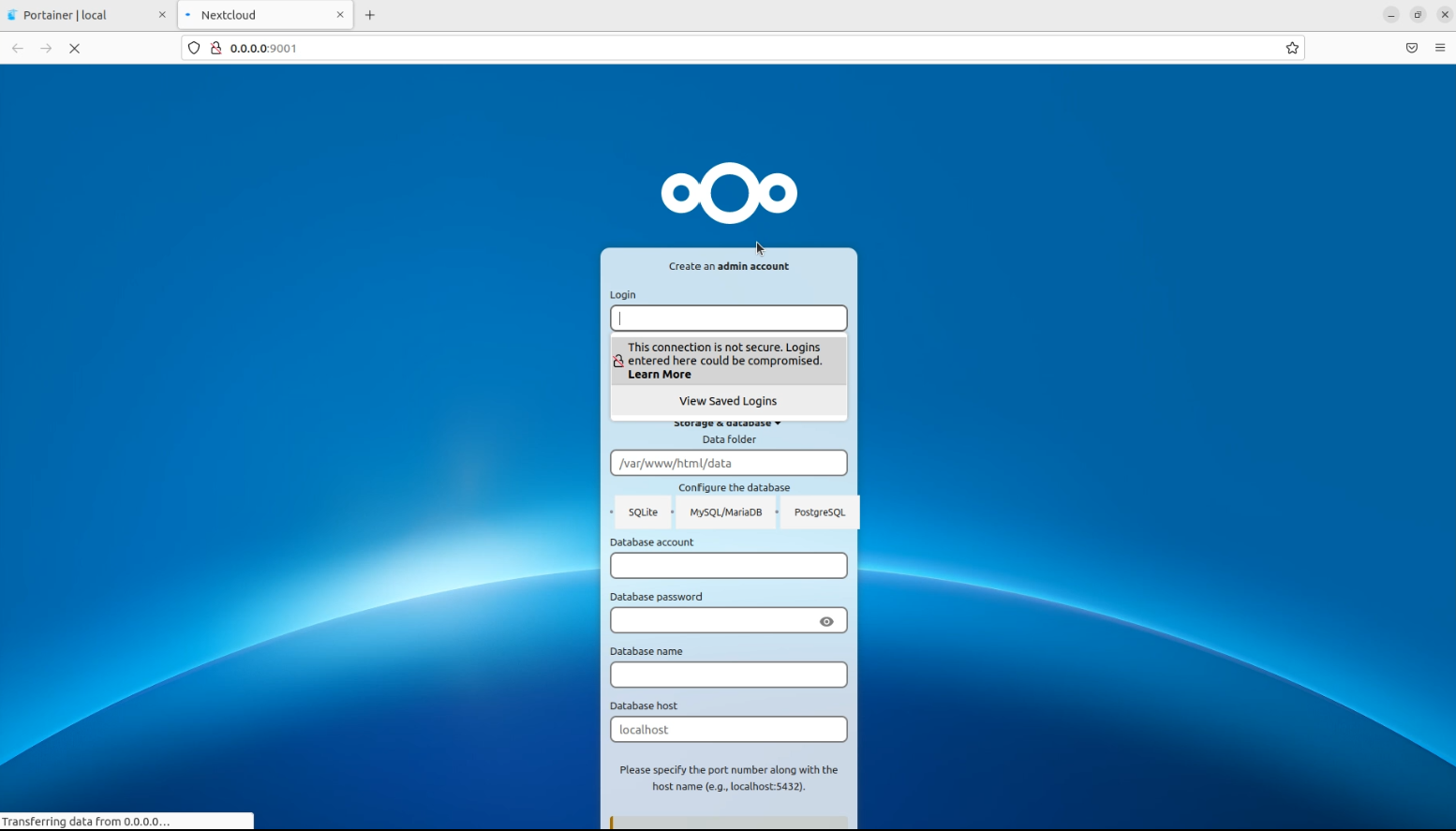
Task: Click Database host field
Action: point(729,730)
